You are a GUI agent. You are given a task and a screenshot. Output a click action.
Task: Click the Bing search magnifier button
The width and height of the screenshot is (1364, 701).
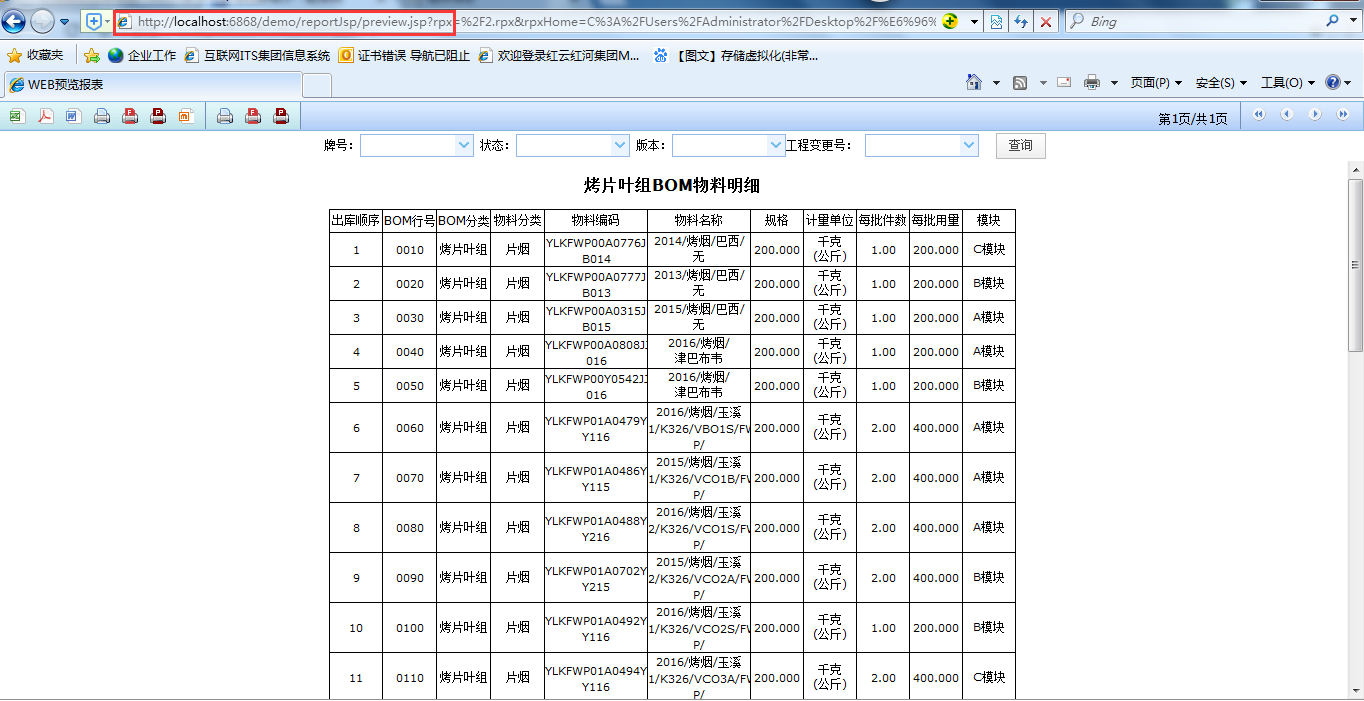(x=1334, y=21)
